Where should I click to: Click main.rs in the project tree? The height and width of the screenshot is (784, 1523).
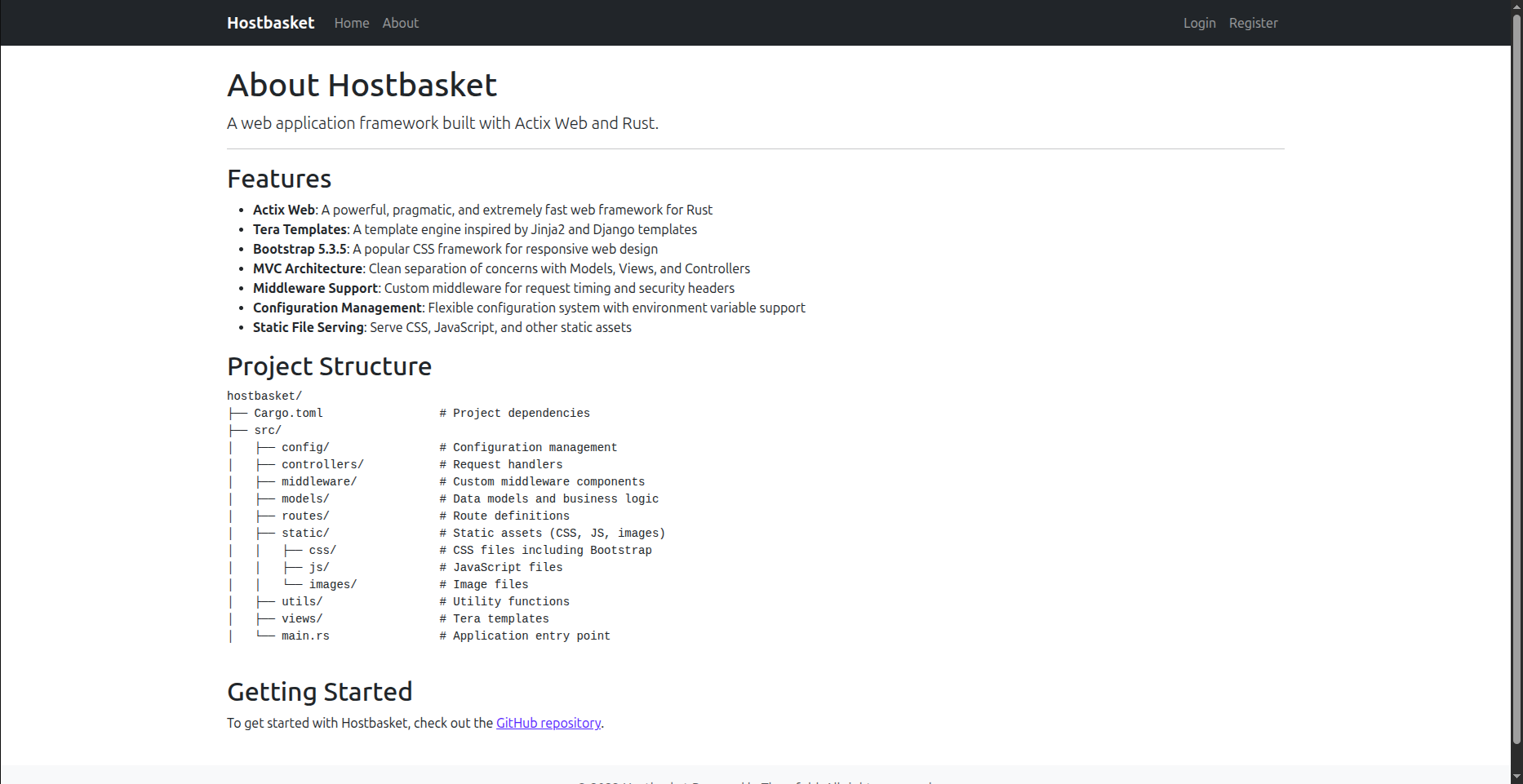click(305, 636)
